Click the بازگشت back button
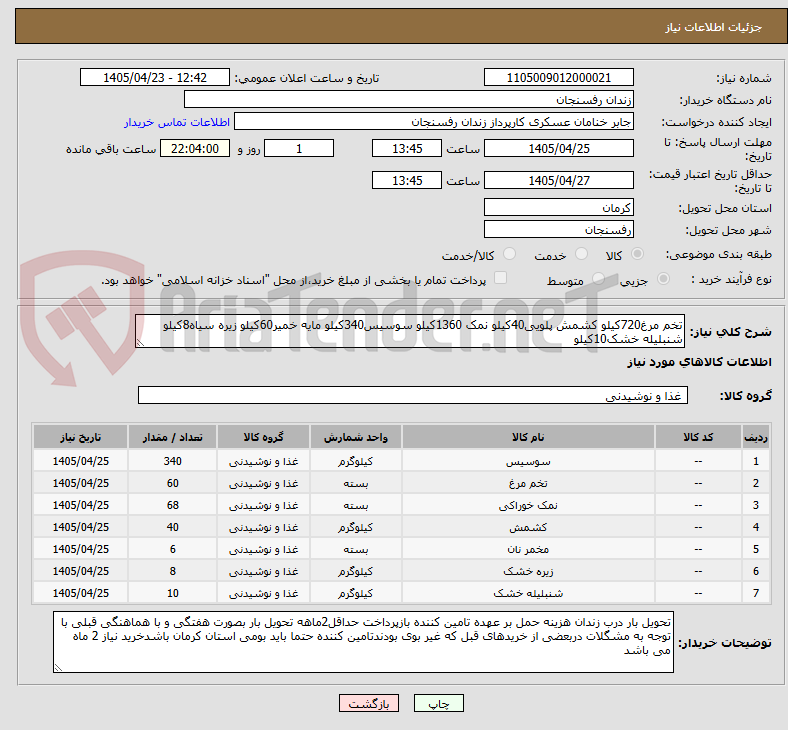 (x=369, y=703)
